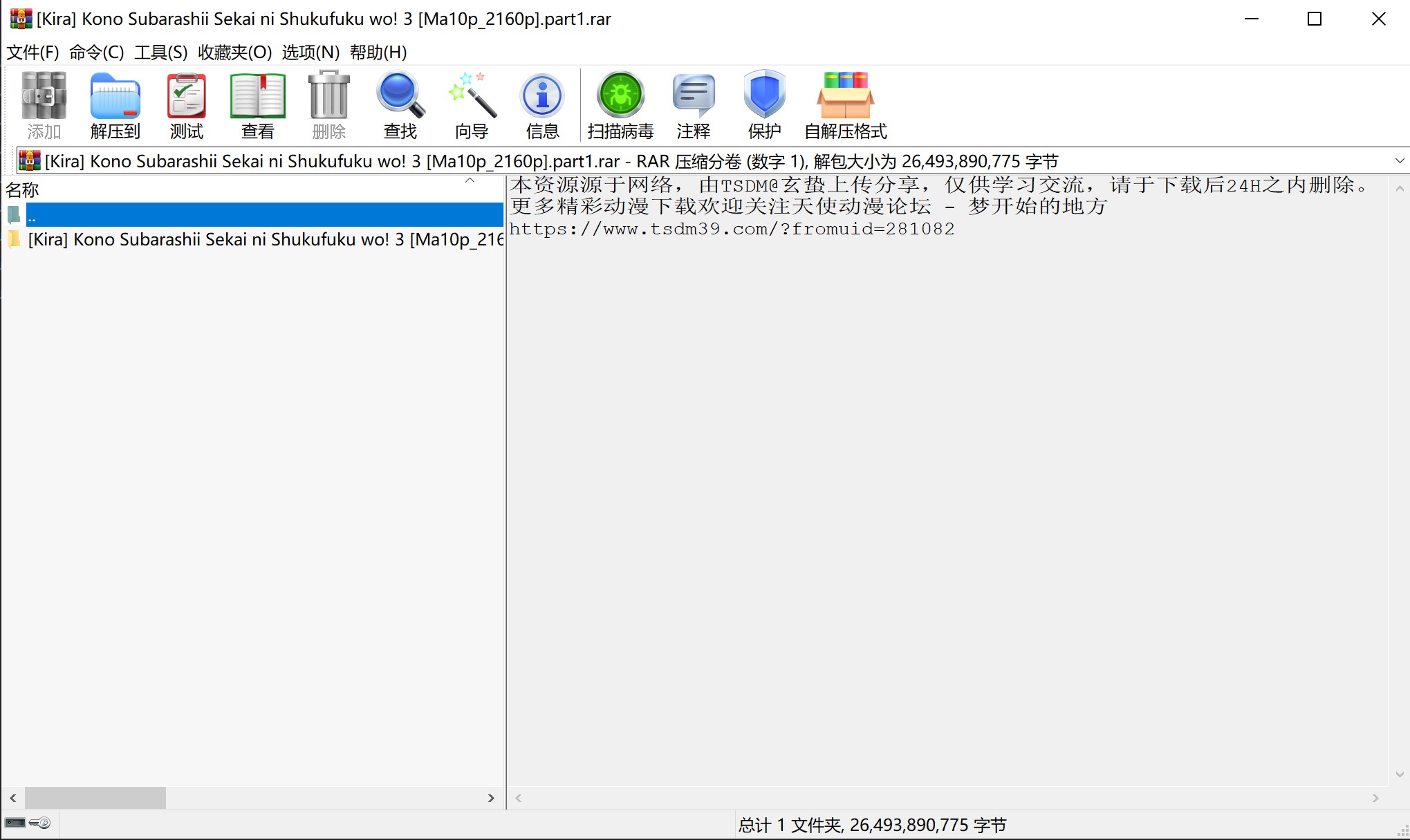
Task: Click the 测试 (Test) archive icon
Action: coord(185,105)
